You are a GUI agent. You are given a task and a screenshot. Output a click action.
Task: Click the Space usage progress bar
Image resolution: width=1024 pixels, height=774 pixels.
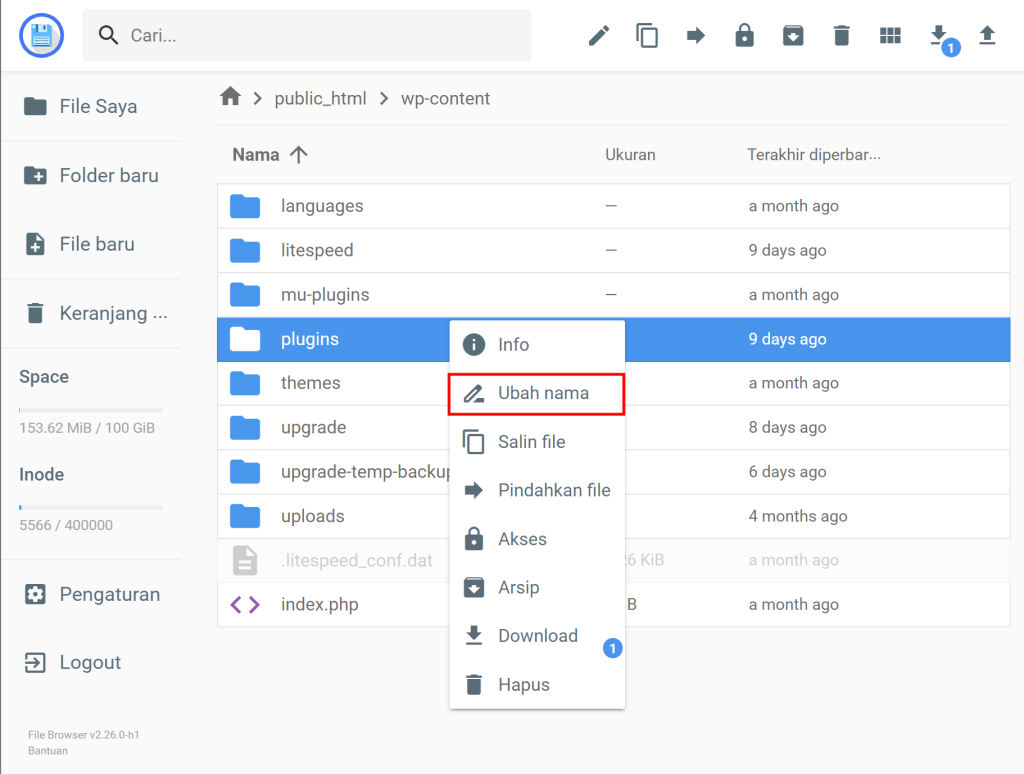pos(91,410)
